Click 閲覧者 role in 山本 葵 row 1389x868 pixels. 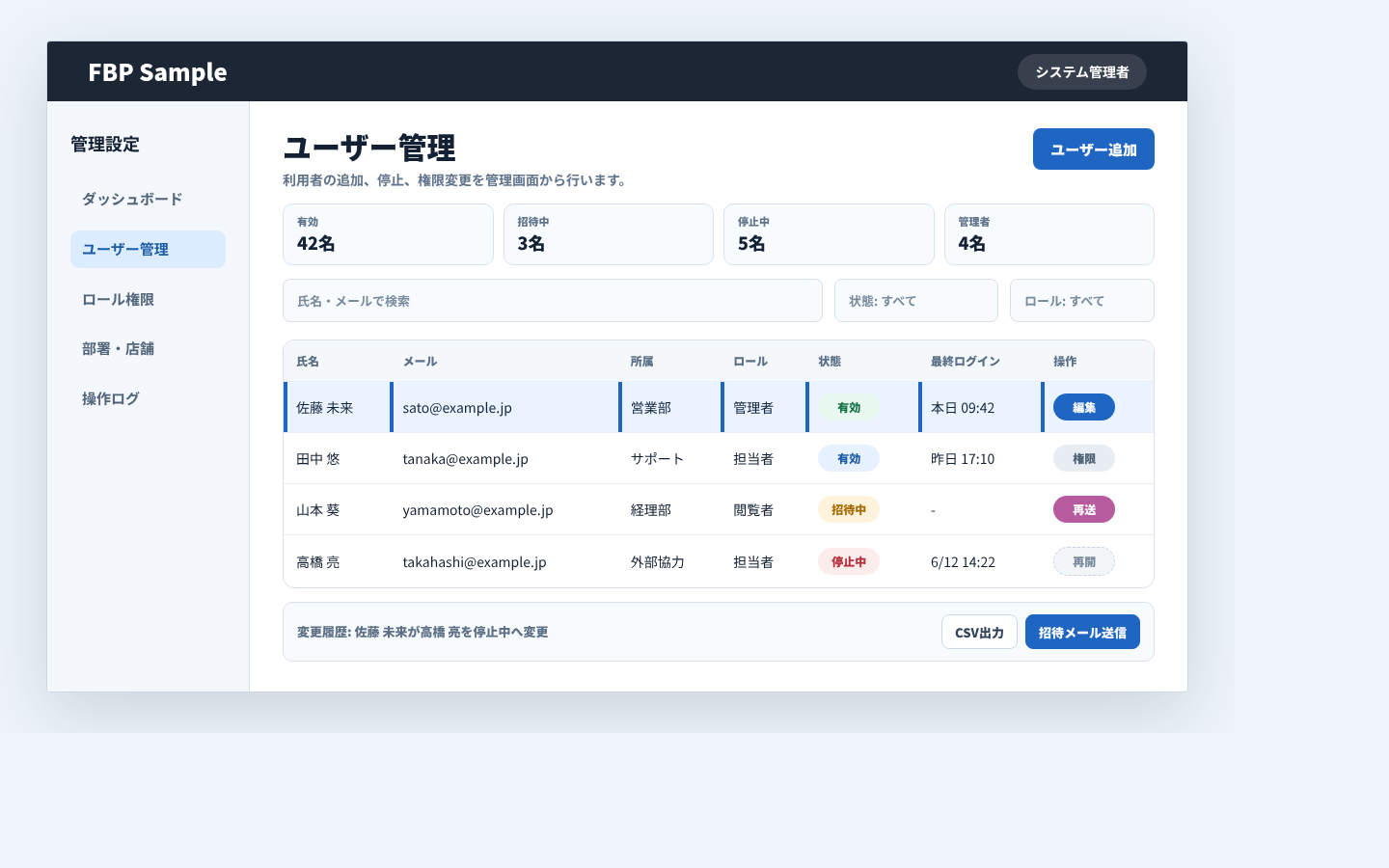click(x=753, y=510)
